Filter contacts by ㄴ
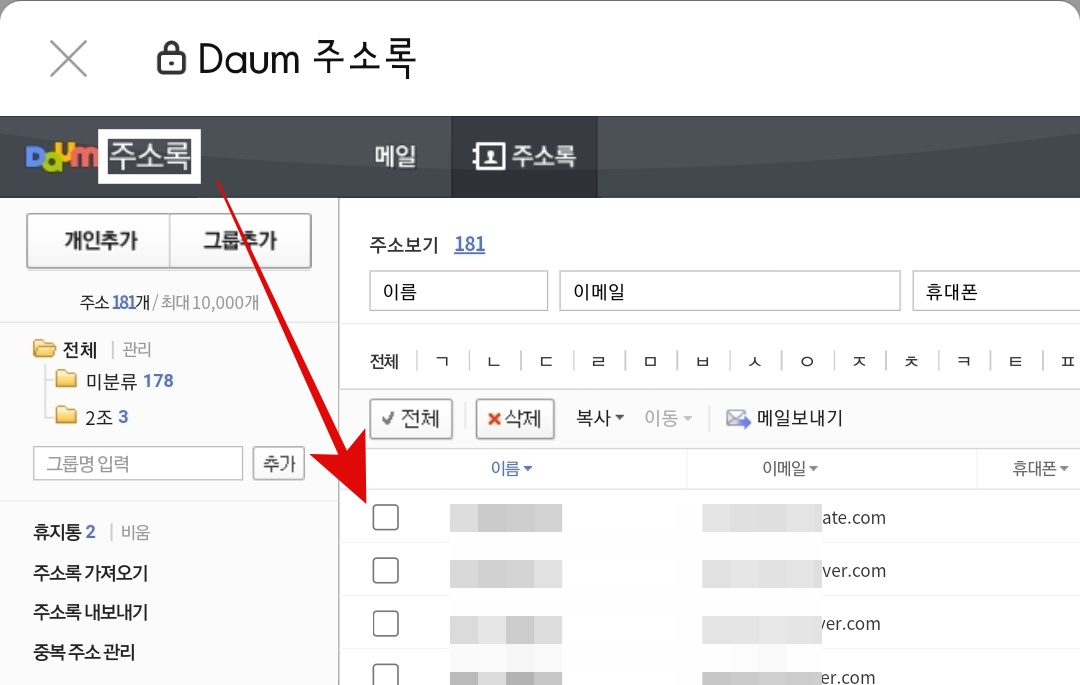 coord(494,361)
